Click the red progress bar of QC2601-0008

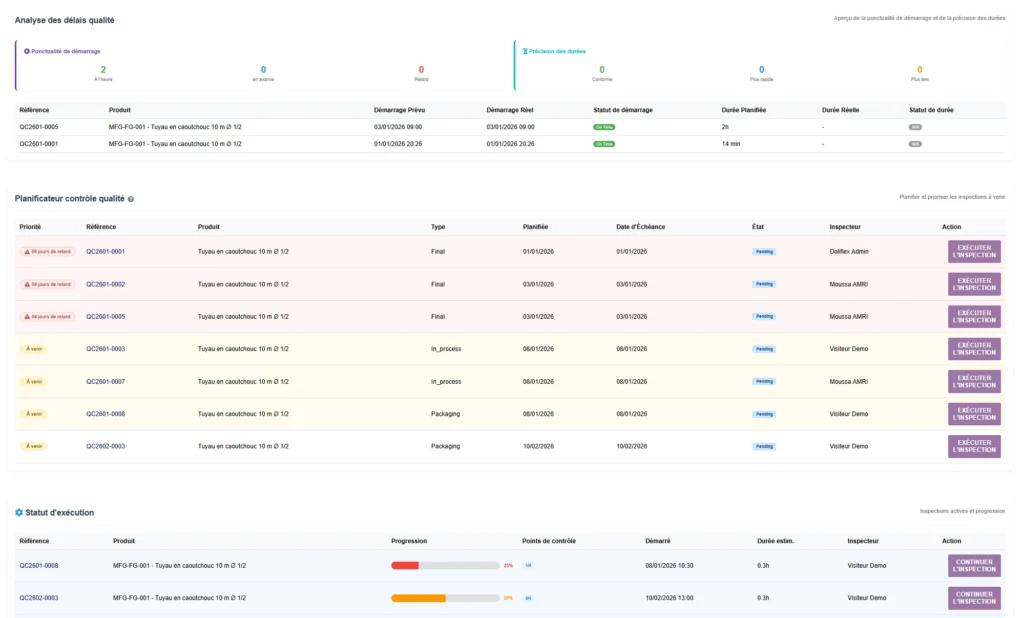pyautogui.click(x=406, y=564)
